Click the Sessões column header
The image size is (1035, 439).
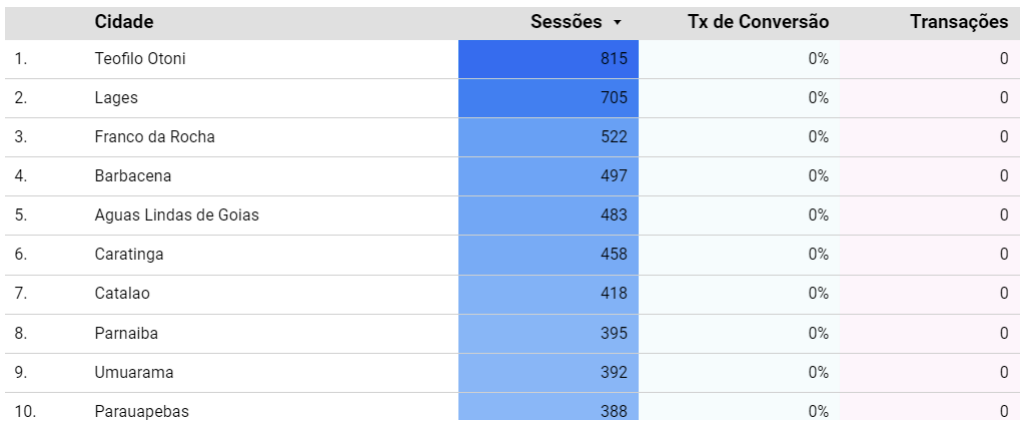coord(567,22)
